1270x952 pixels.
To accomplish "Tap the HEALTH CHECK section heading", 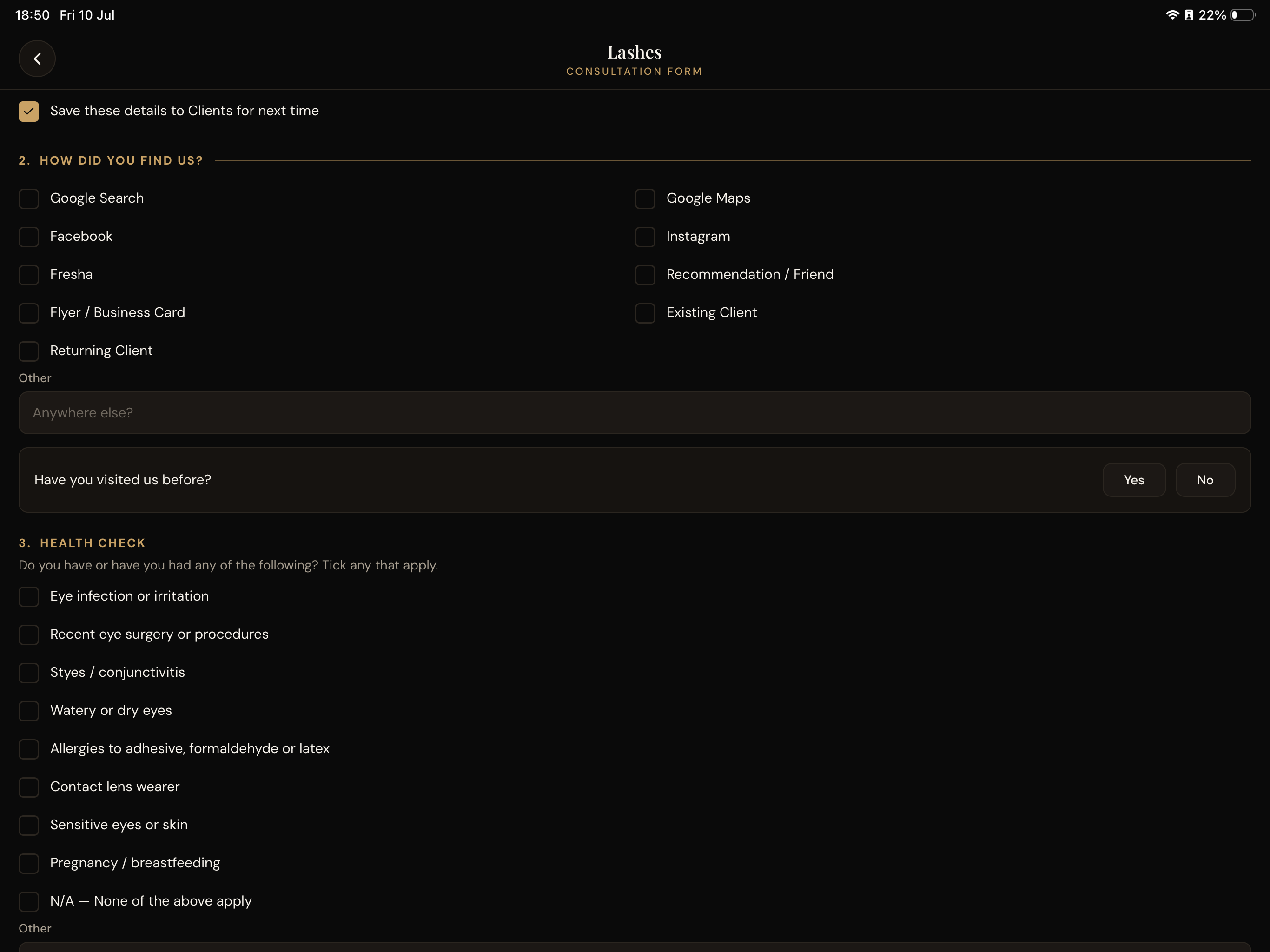I will [x=93, y=543].
